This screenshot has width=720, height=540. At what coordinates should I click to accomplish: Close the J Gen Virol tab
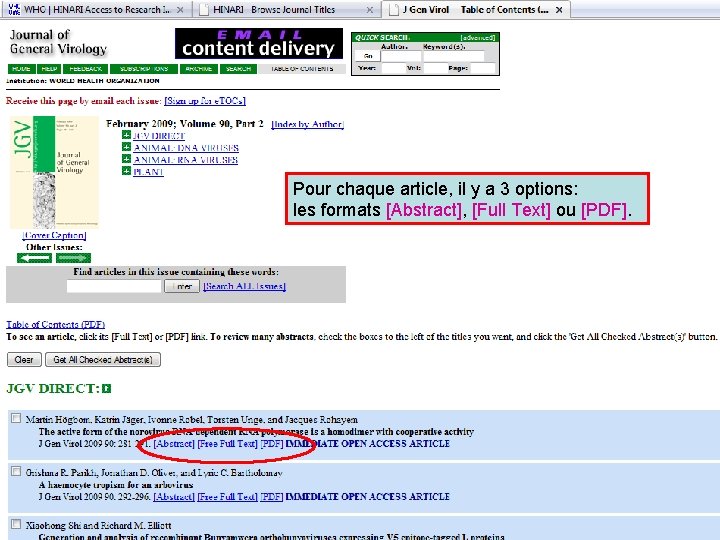tap(559, 10)
